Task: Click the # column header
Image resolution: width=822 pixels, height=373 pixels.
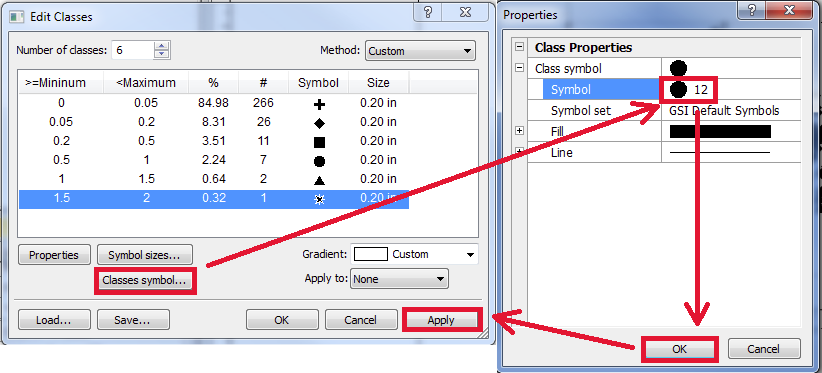Action: pos(264,83)
